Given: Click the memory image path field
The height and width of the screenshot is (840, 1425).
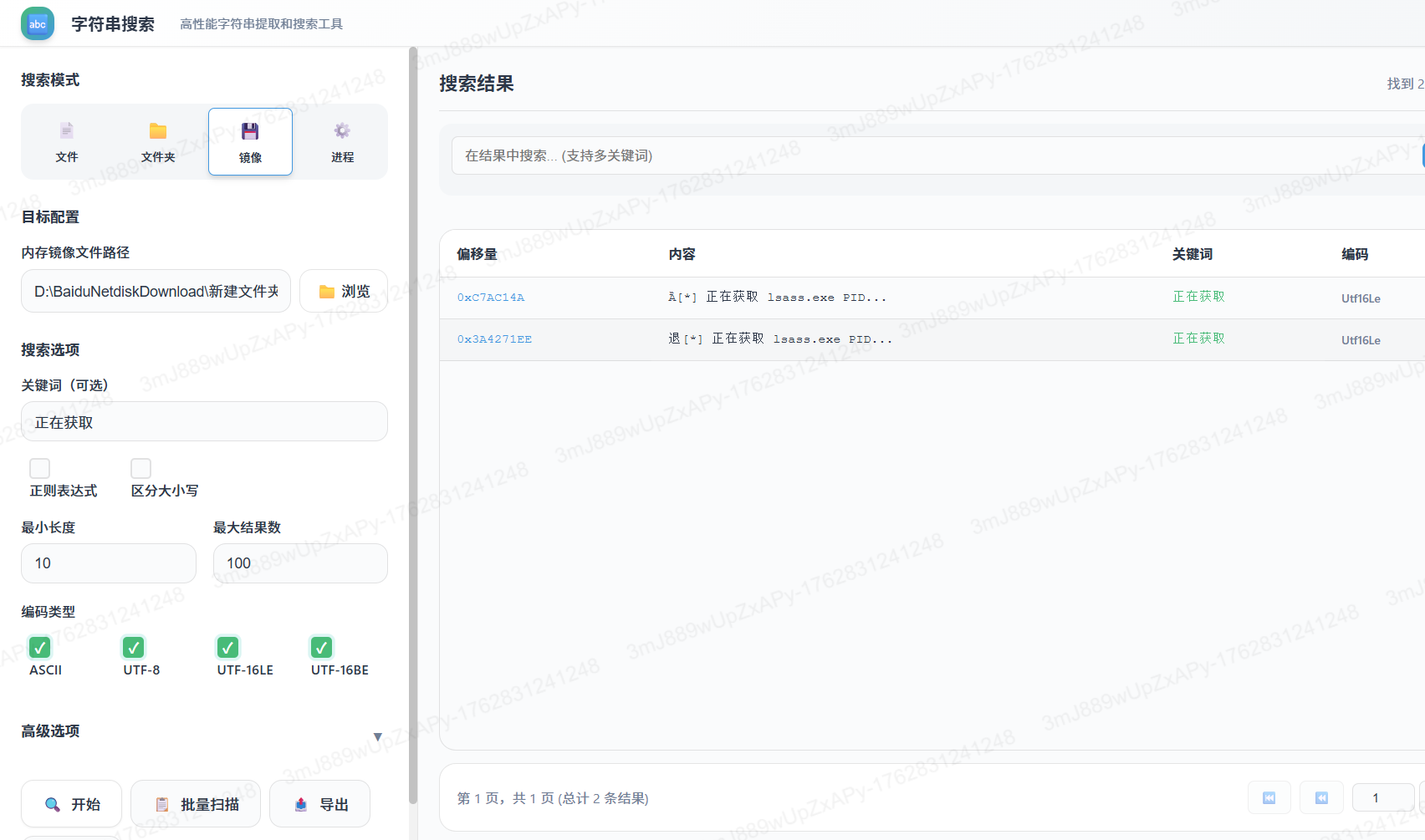Looking at the screenshot, I should pyautogui.click(x=156, y=291).
